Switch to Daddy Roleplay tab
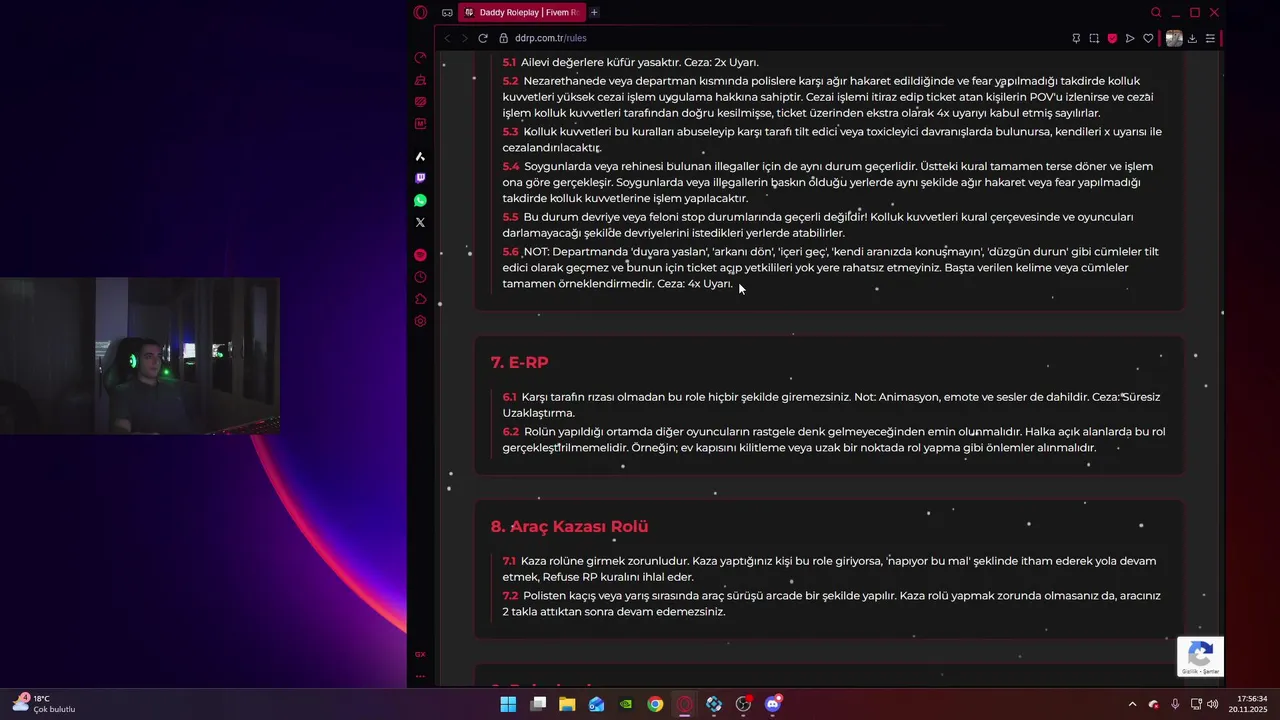1280x720 pixels. [521, 12]
